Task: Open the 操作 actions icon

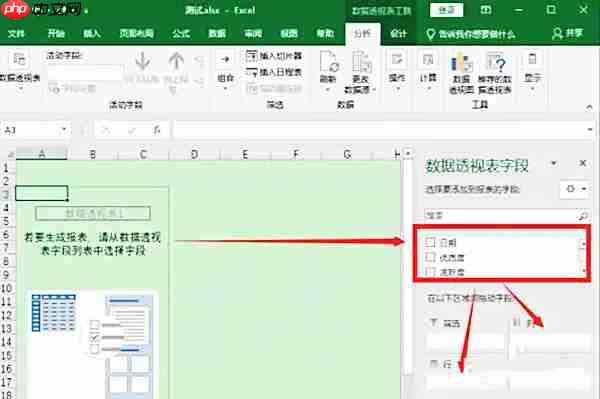Action: [396, 60]
